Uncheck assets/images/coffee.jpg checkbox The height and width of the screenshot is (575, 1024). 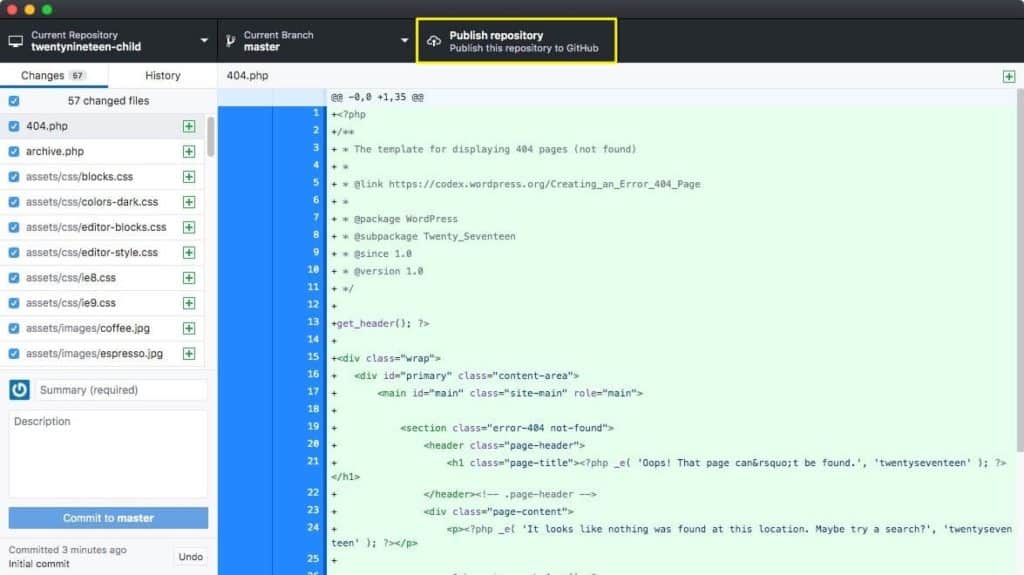tap(14, 329)
